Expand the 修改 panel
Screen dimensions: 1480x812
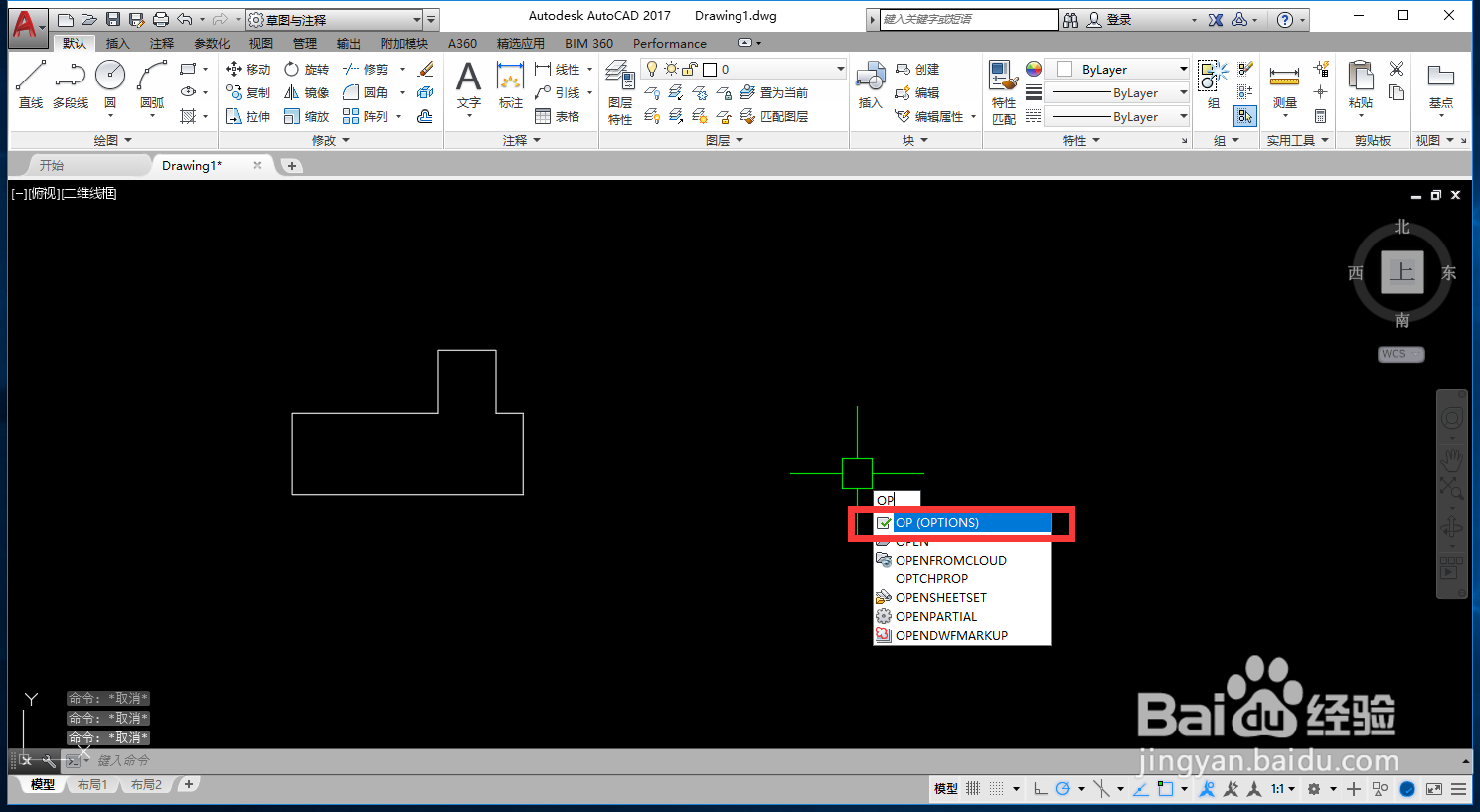(331, 140)
